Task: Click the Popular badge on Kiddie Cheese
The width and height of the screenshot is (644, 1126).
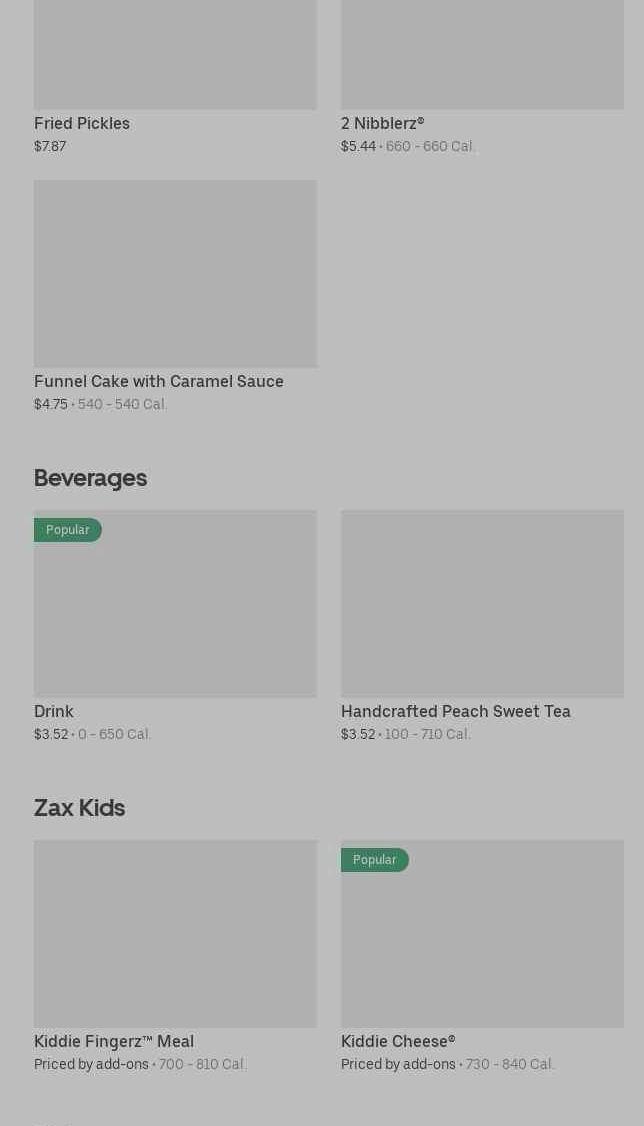Action: click(x=375, y=860)
